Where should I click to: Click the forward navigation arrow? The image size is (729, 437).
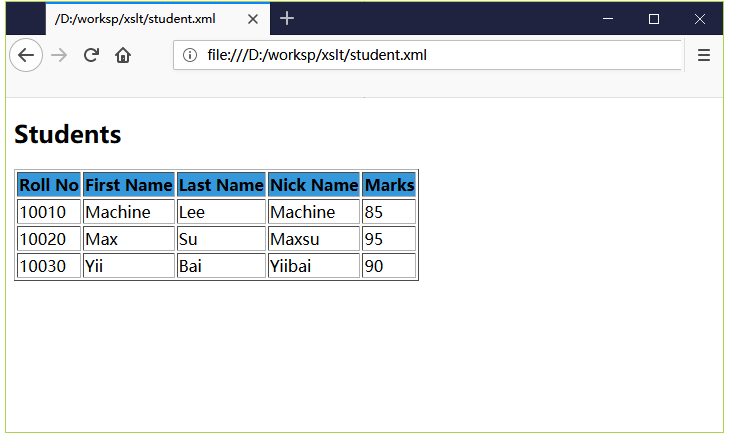(59, 55)
